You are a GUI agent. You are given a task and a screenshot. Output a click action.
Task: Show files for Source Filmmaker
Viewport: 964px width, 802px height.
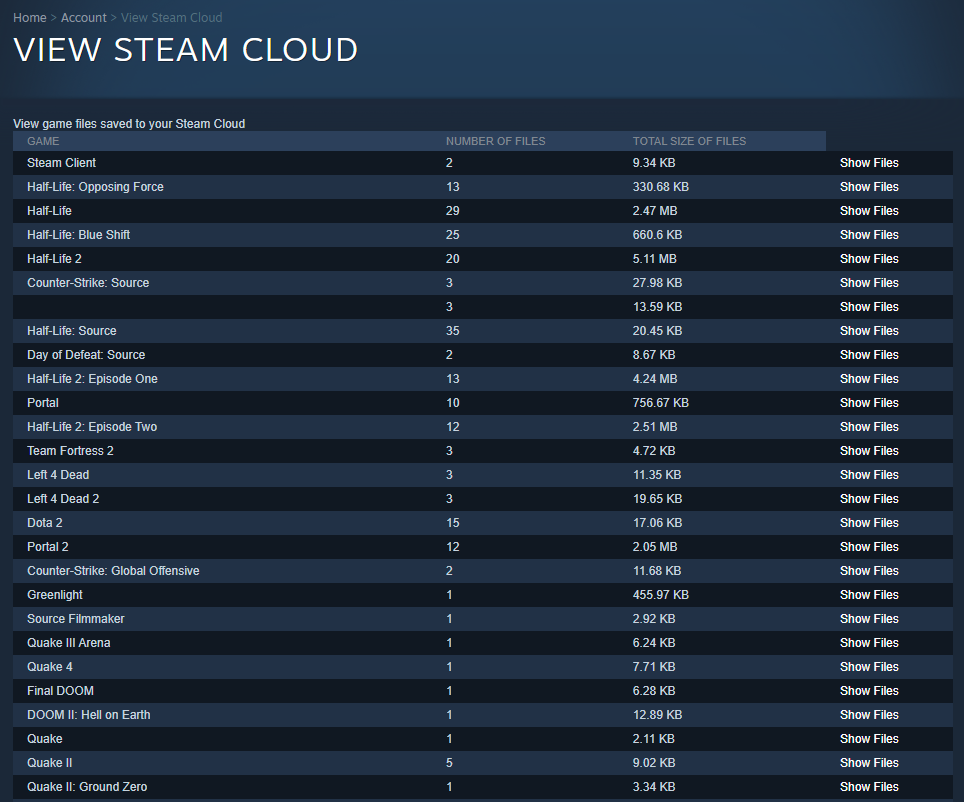pos(868,618)
